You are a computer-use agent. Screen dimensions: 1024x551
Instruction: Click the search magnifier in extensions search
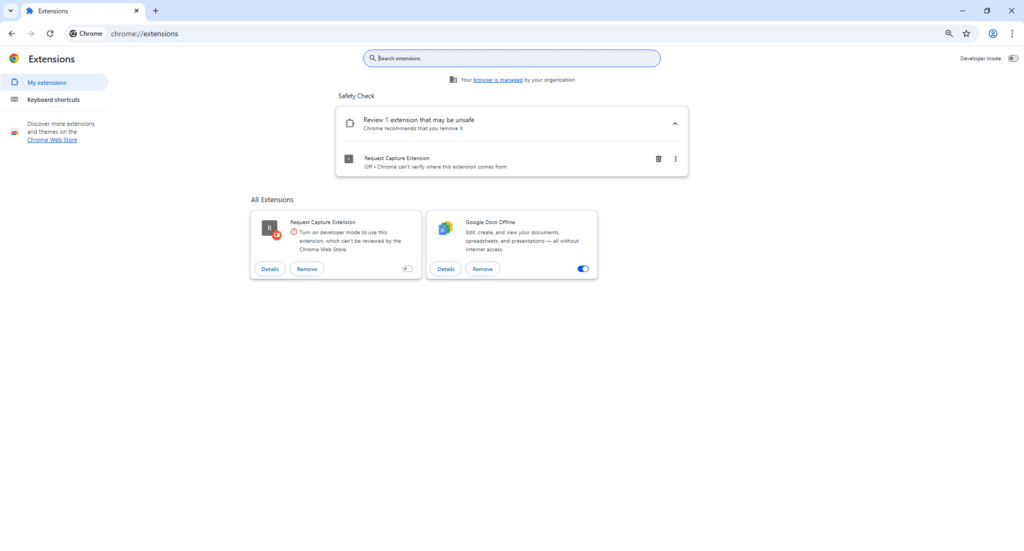pyautogui.click(x=372, y=58)
